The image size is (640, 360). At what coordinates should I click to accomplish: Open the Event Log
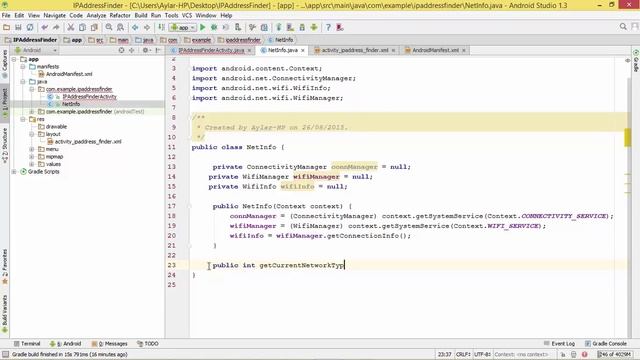(560, 344)
